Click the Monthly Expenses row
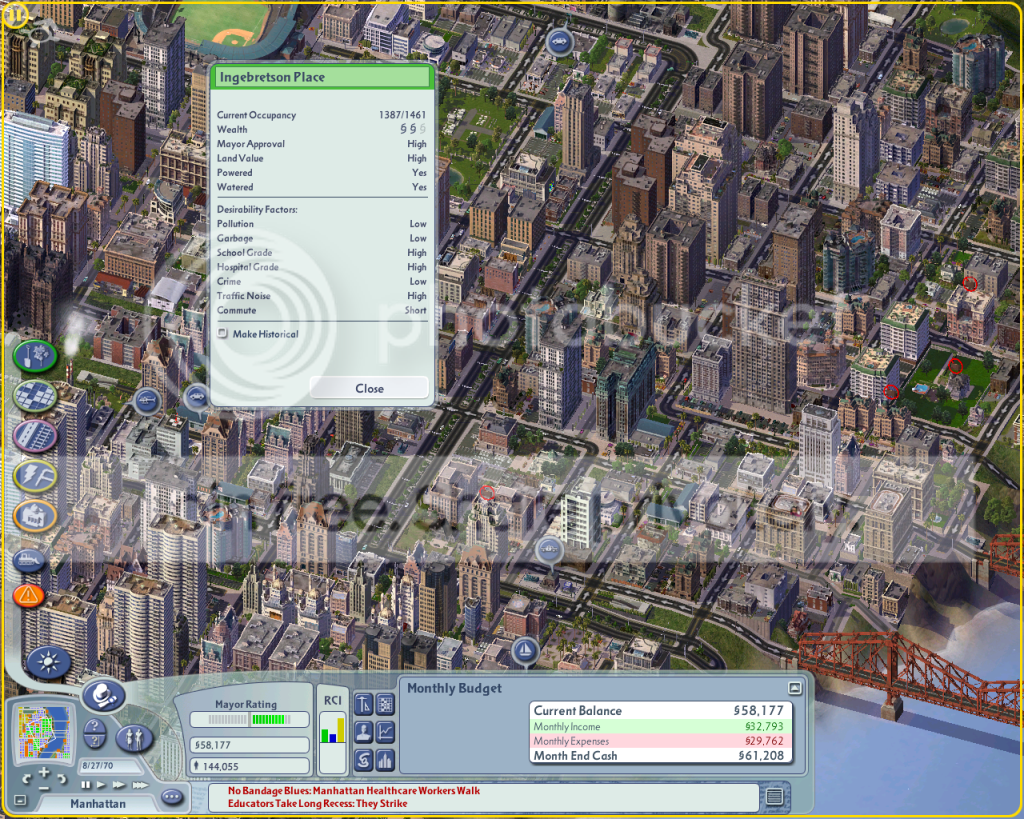Image resolution: width=1024 pixels, height=819 pixels. (661, 741)
